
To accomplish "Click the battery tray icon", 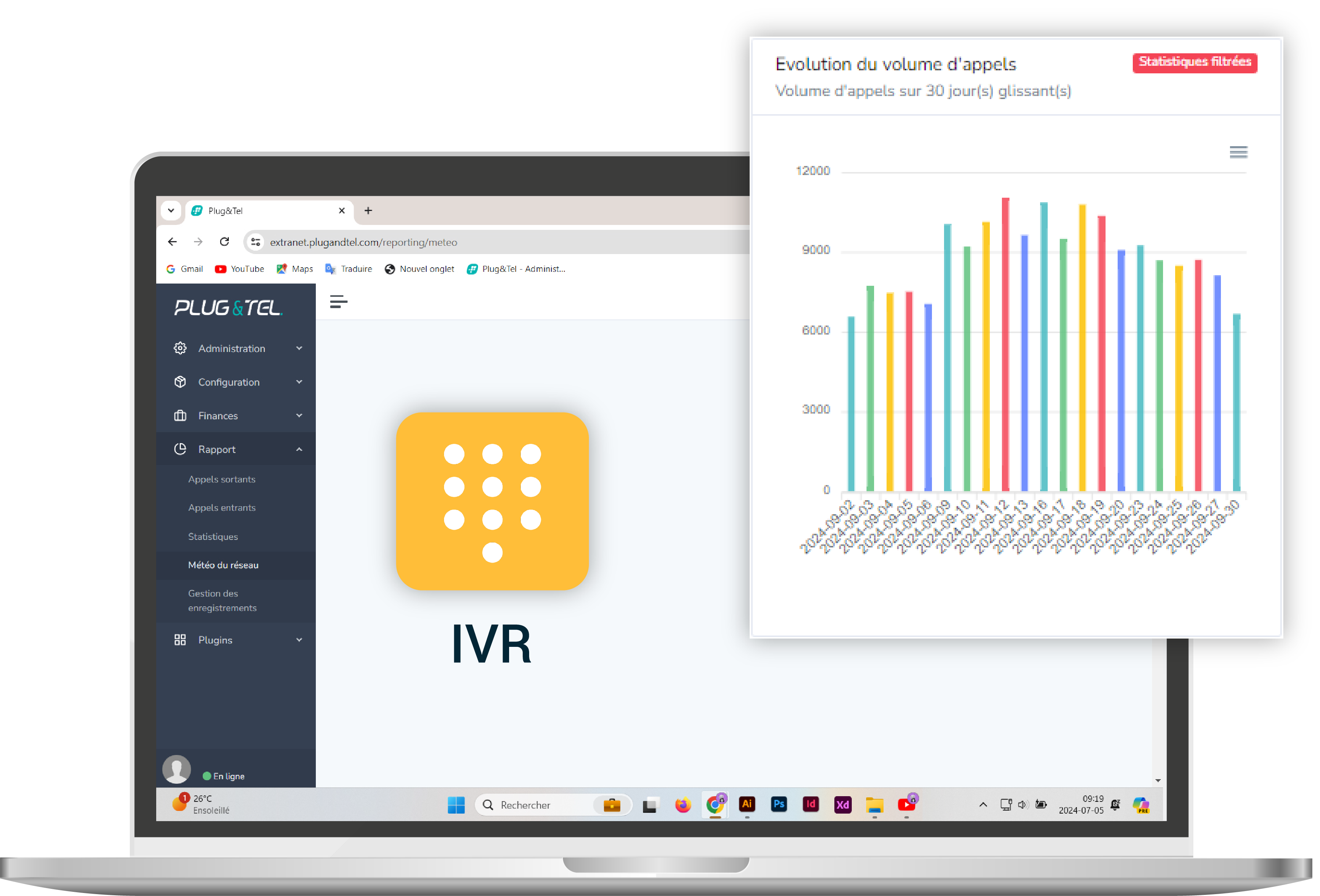I will (1041, 805).
